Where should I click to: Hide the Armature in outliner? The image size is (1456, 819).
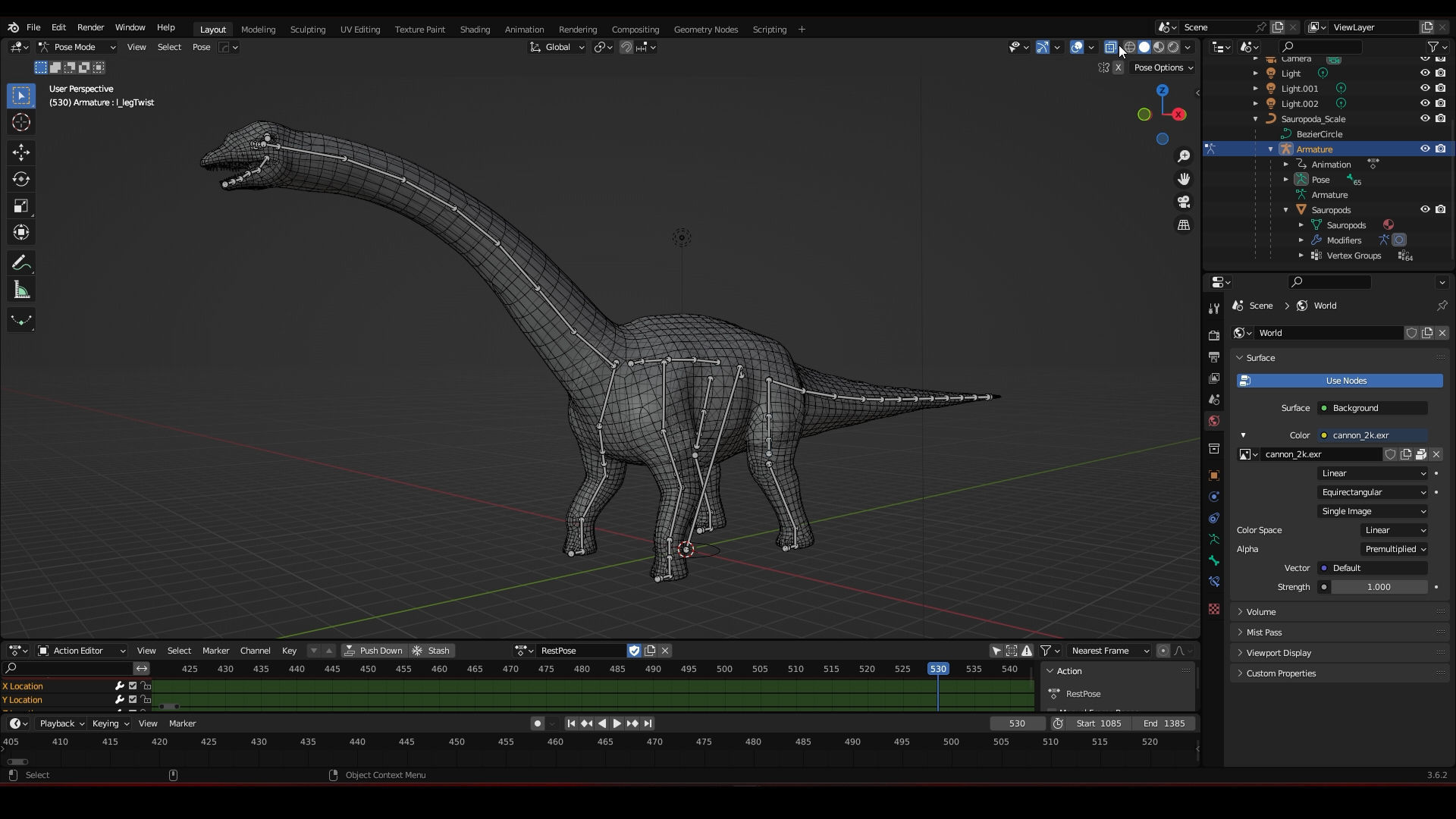point(1425,149)
